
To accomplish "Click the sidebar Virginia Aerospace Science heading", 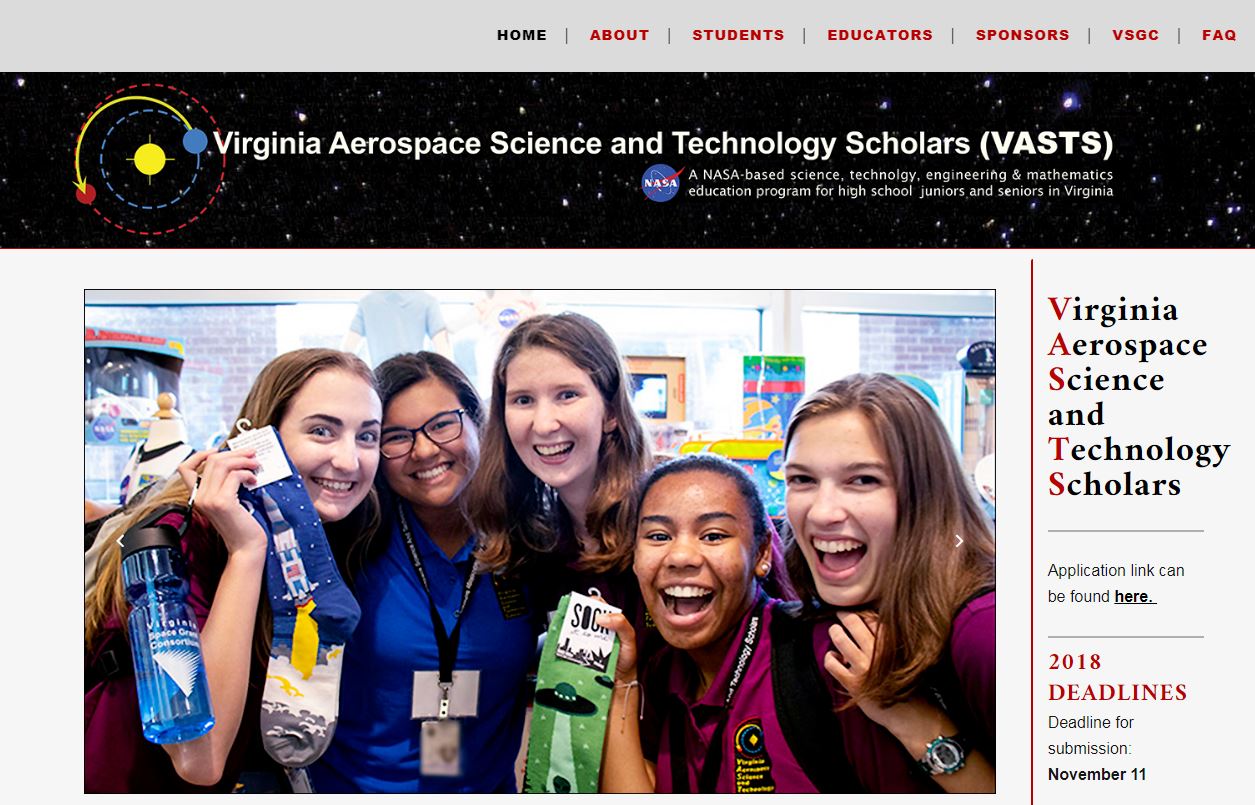I will click(1138, 396).
